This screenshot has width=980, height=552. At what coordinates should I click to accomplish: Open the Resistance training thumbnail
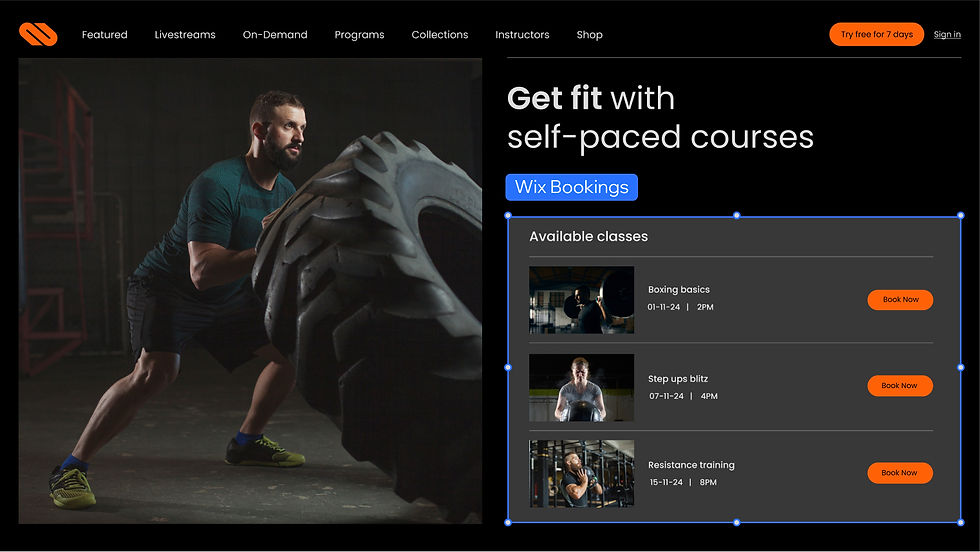tap(581, 473)
